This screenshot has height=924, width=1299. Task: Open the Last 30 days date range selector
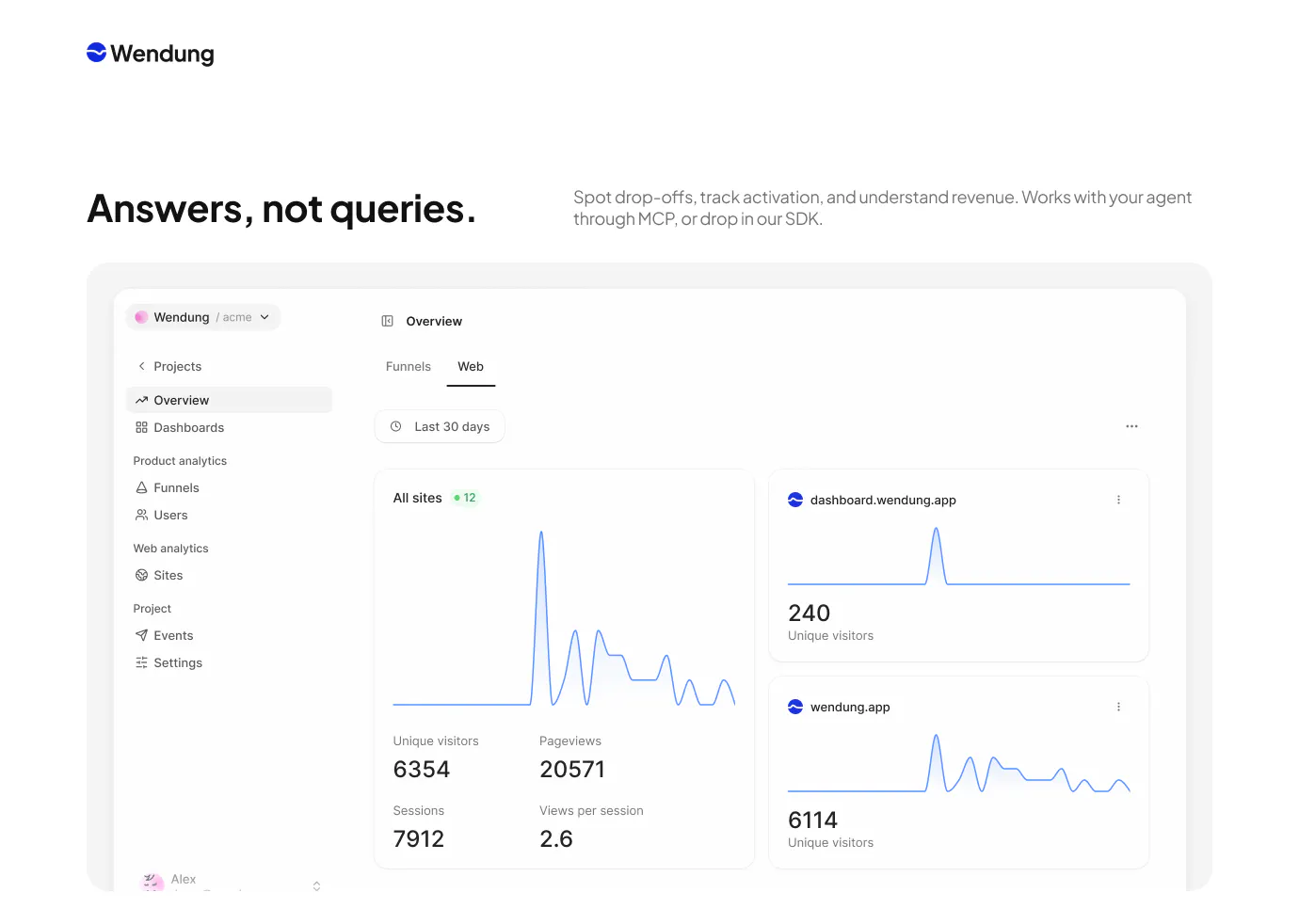(440, 426)
